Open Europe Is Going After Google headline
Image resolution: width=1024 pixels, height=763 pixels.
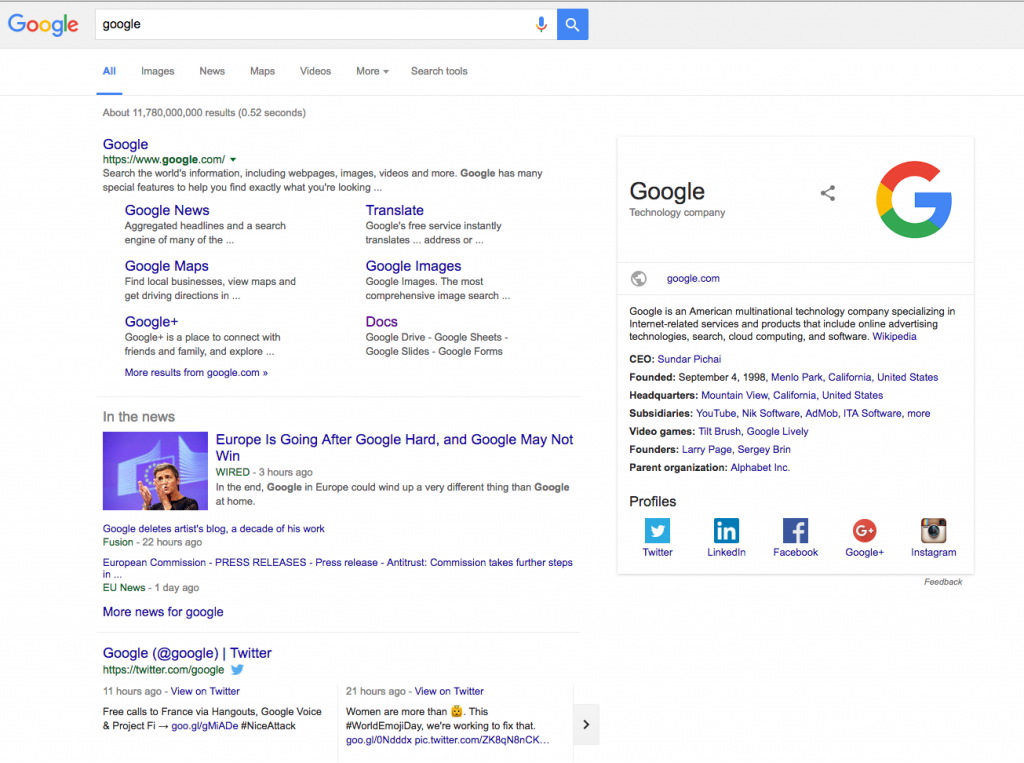click(394, 447)
